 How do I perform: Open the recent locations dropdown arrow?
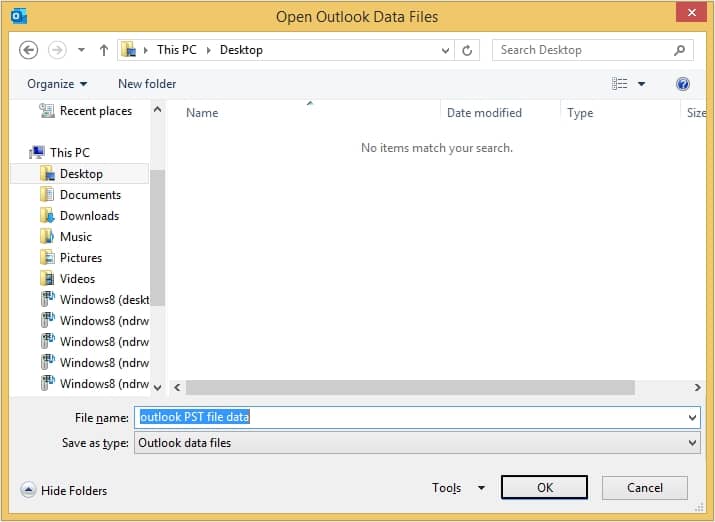[x=81, y=50]
